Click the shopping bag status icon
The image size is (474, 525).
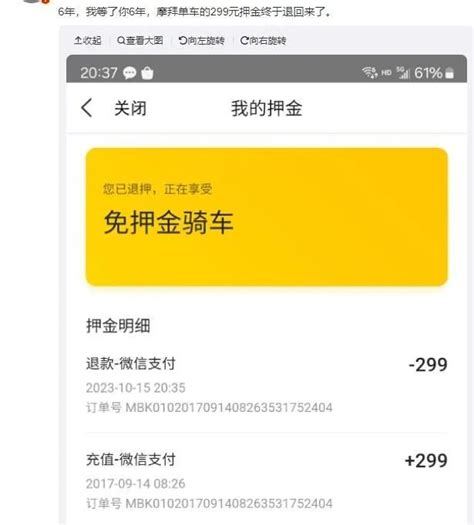click(147, 73)
